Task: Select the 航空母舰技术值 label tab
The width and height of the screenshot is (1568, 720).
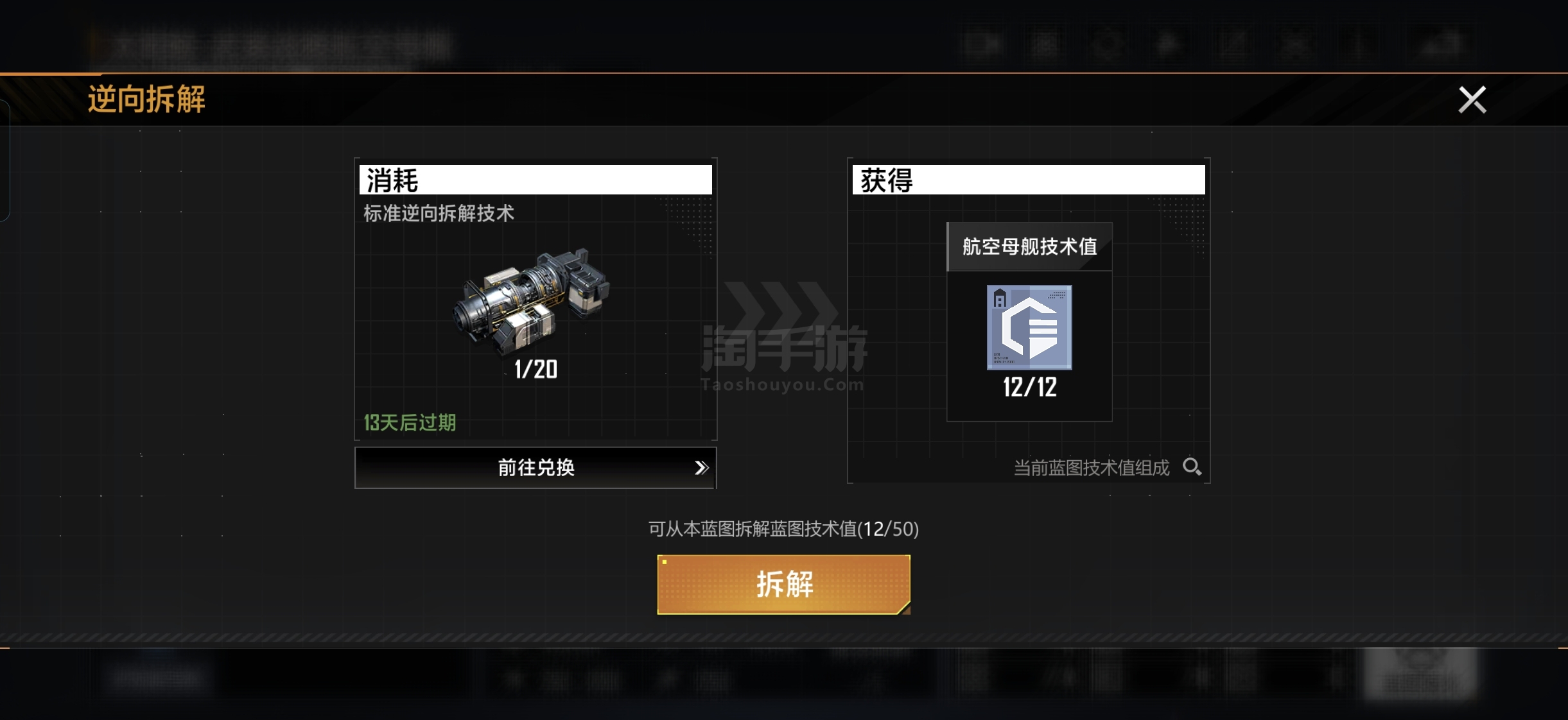Action: [x=1029, y=246]
